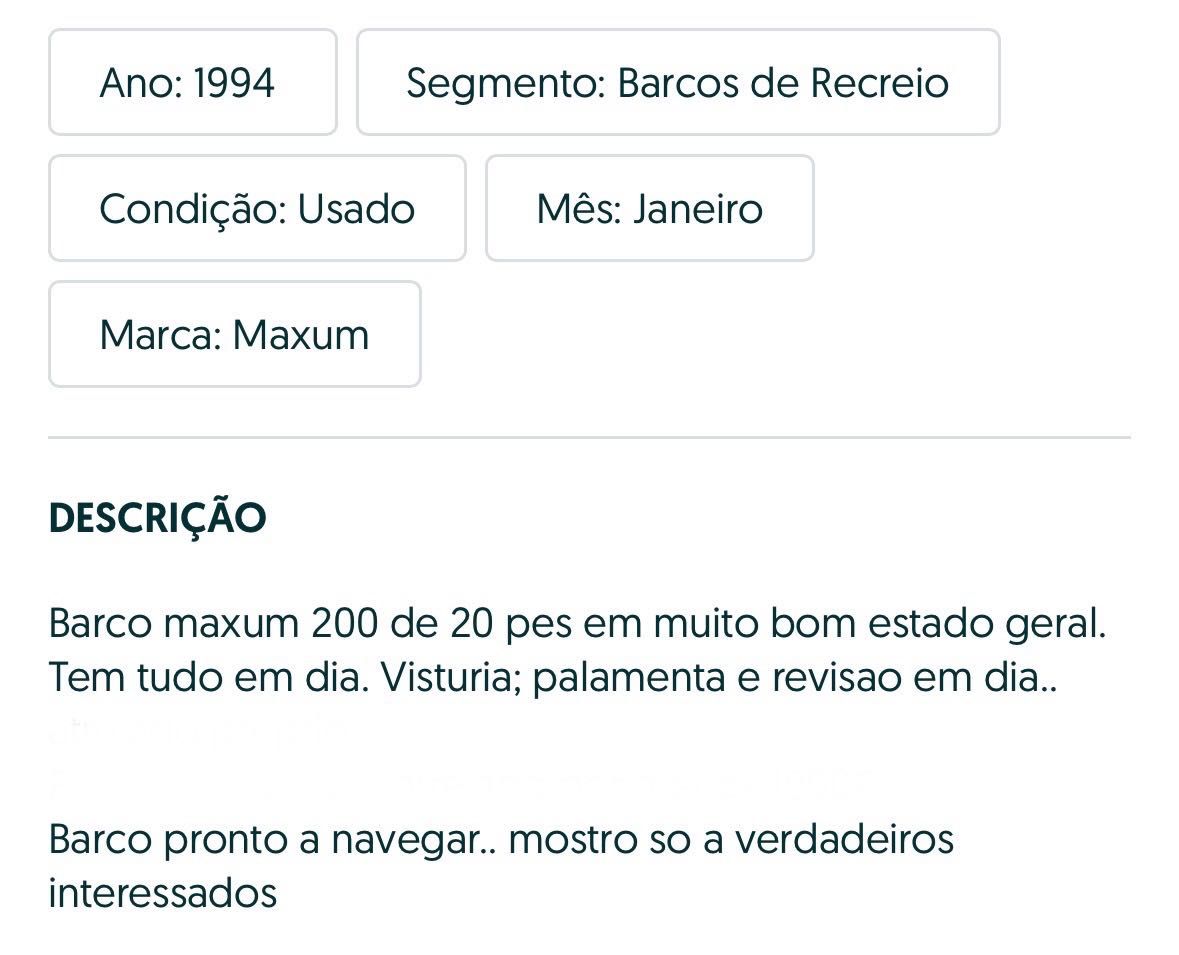Click the sentence "Tem tudo em dia"
The height and width of the screenshot is (955, 1179).
pyautogui.click(x=208, y=677)
